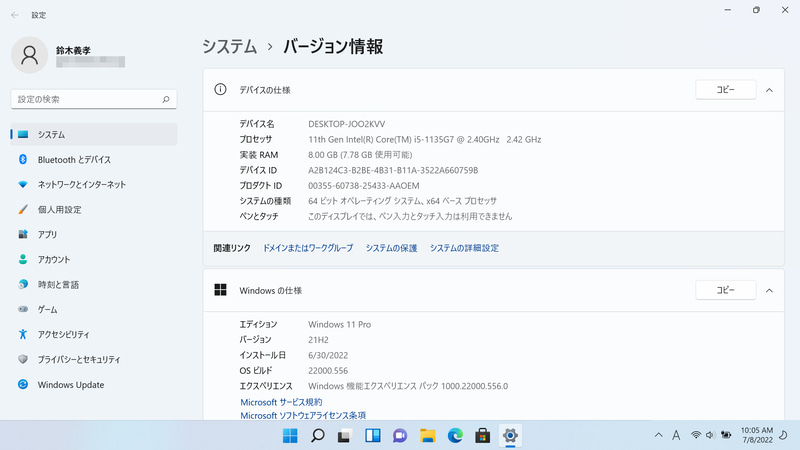Image resolution: width=800 pixels, height=450 pixels.
Task: Select the version value 21H2
Action: 318,340
